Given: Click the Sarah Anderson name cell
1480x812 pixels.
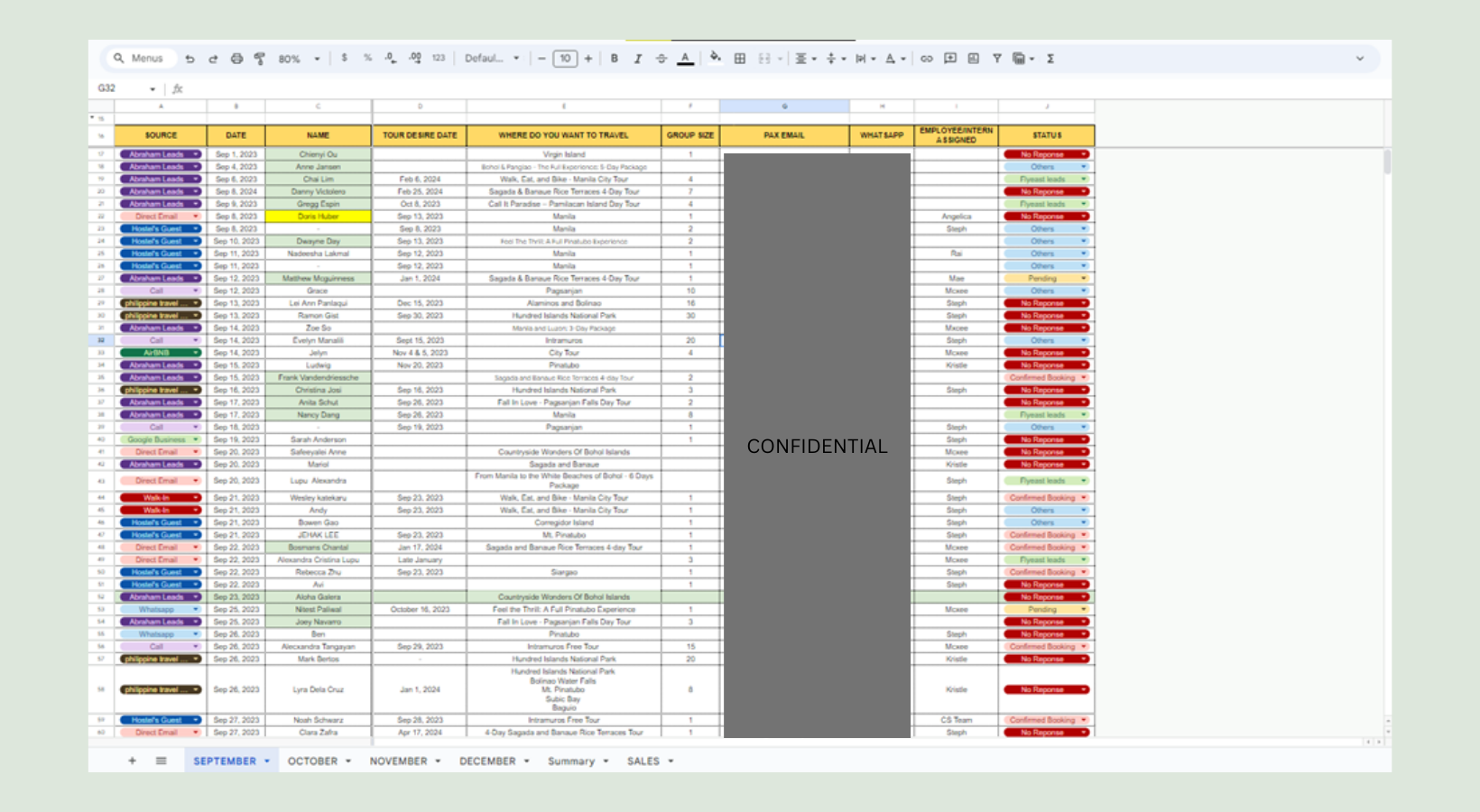Looking at the screenshot, I should (318, 439).
